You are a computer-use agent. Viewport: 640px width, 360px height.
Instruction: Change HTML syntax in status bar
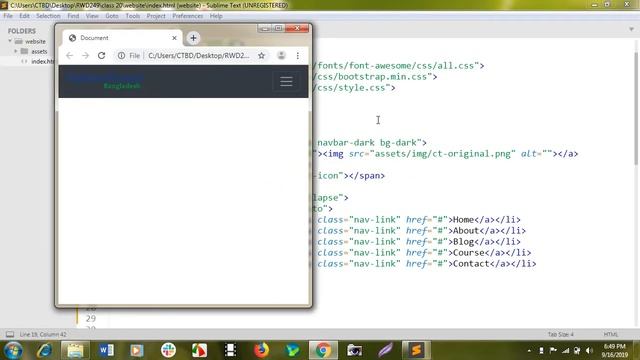(x=611, y=334)
